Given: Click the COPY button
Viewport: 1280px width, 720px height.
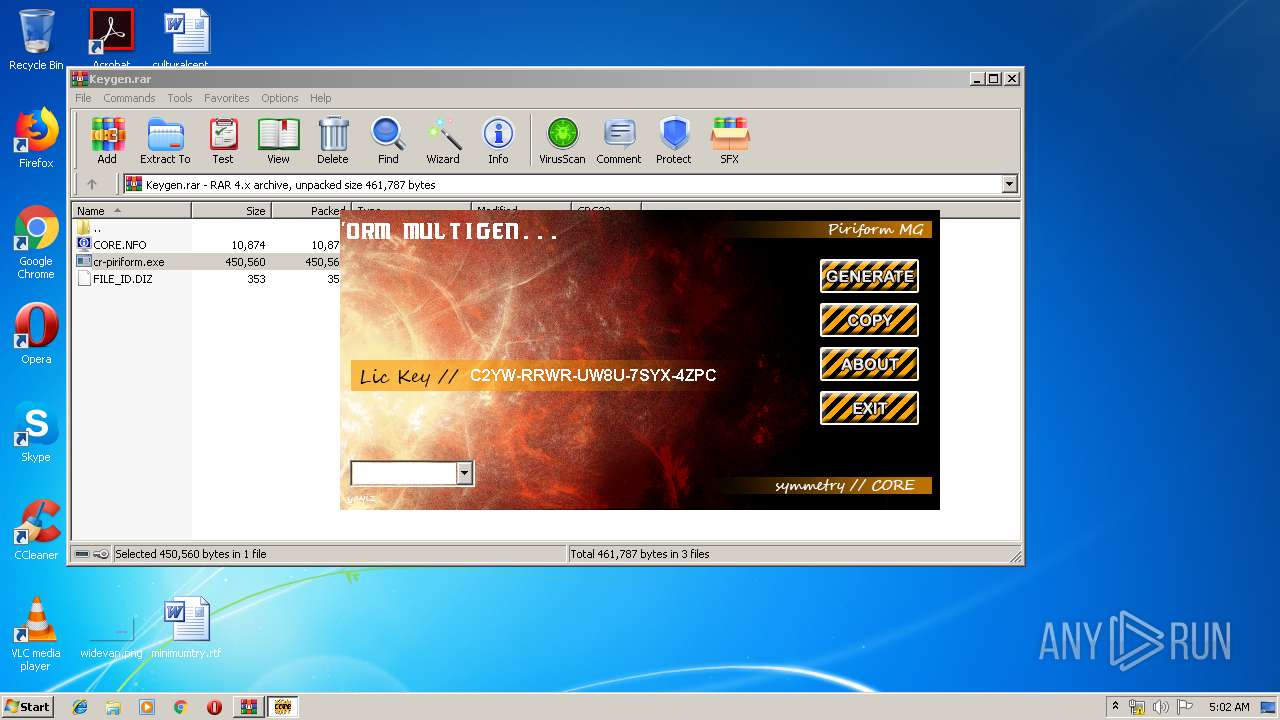Looking at the screenshot, I should 869,320.
